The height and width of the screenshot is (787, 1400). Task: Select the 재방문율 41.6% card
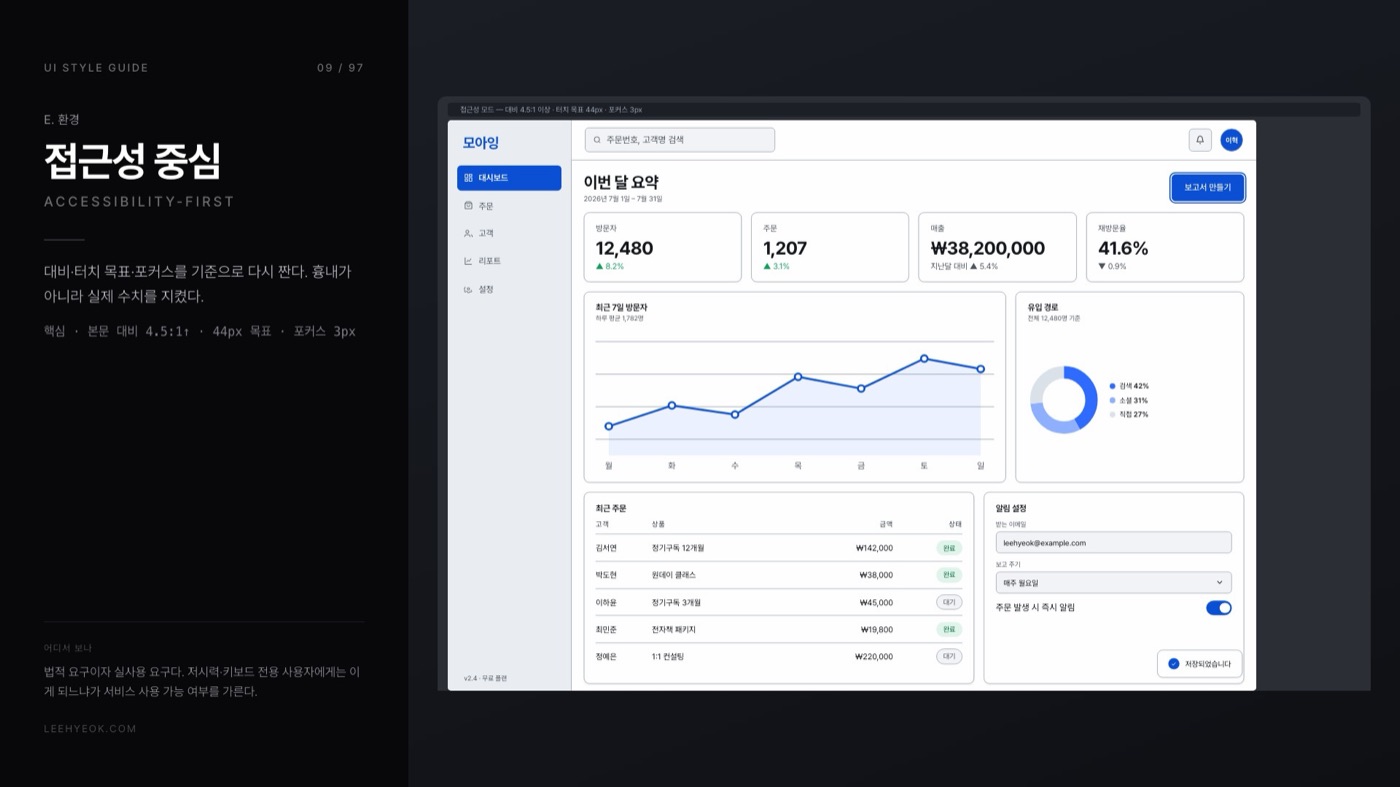click(1165, 247)
